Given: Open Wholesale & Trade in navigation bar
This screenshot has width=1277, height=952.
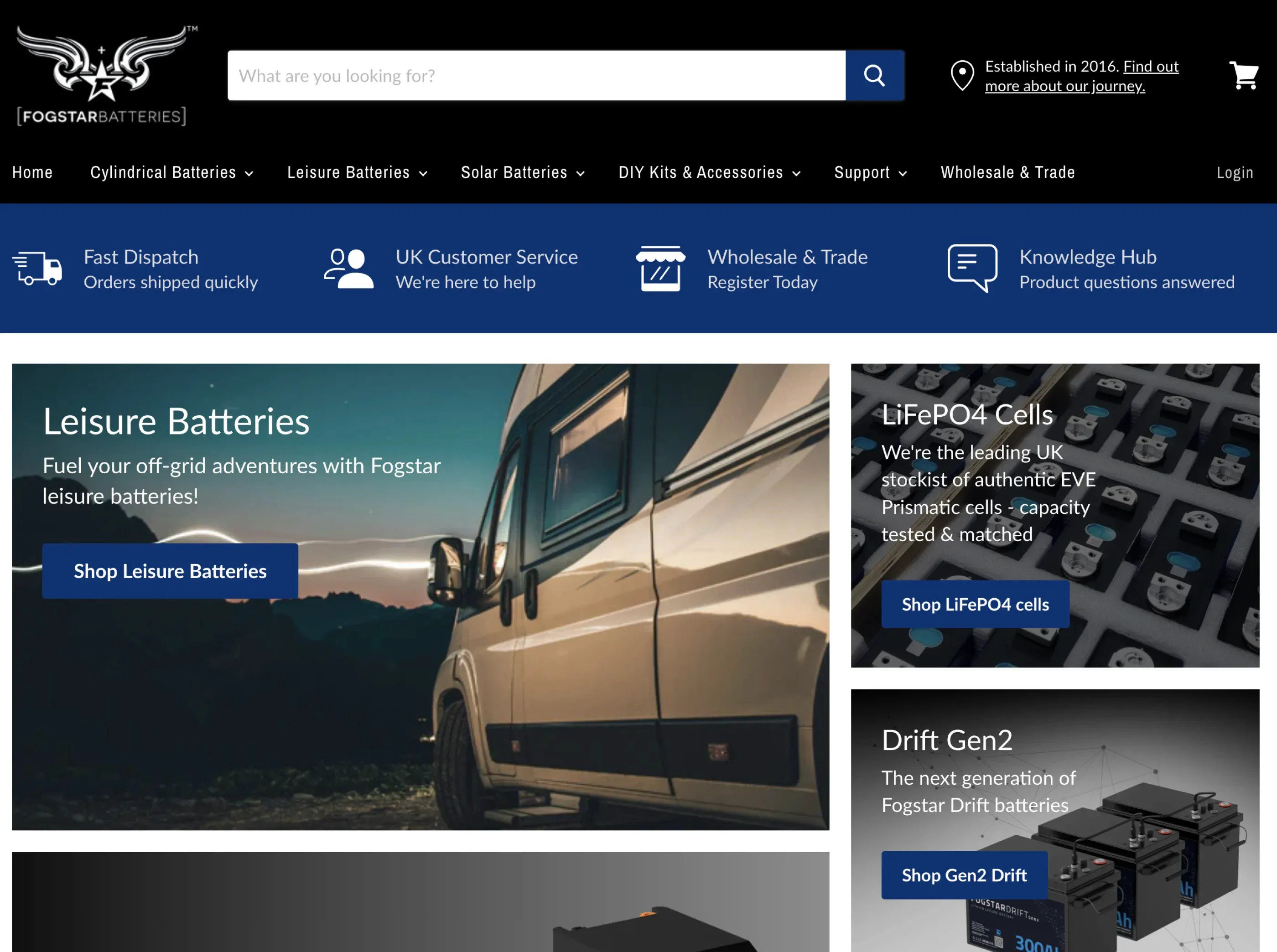Looking at the screenshot, I should [1007, 172].
